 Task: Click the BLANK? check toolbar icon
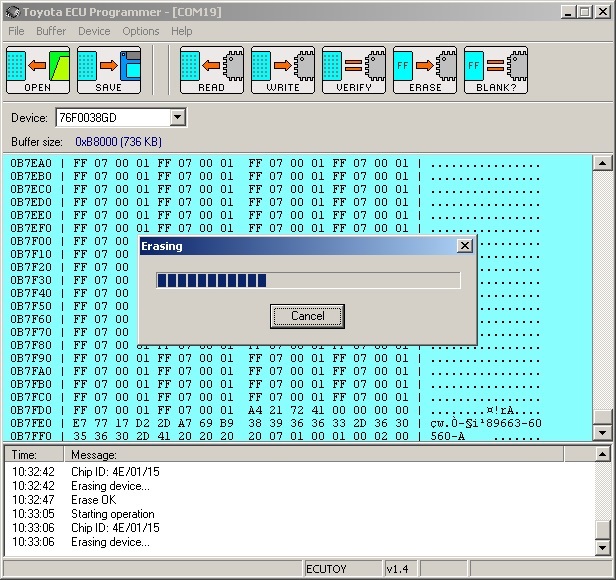[x=495, y=70]
